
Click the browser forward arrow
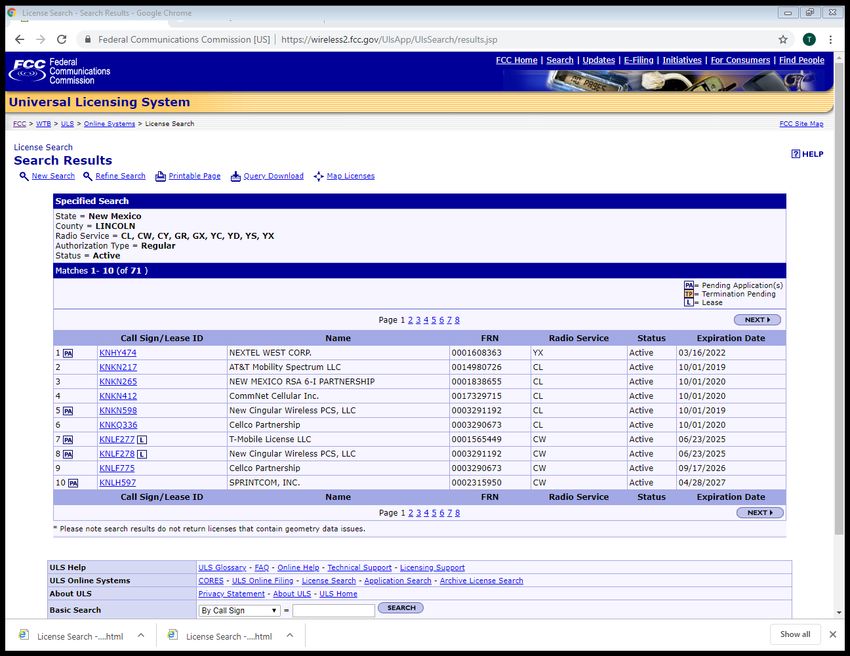coord(41,39)
